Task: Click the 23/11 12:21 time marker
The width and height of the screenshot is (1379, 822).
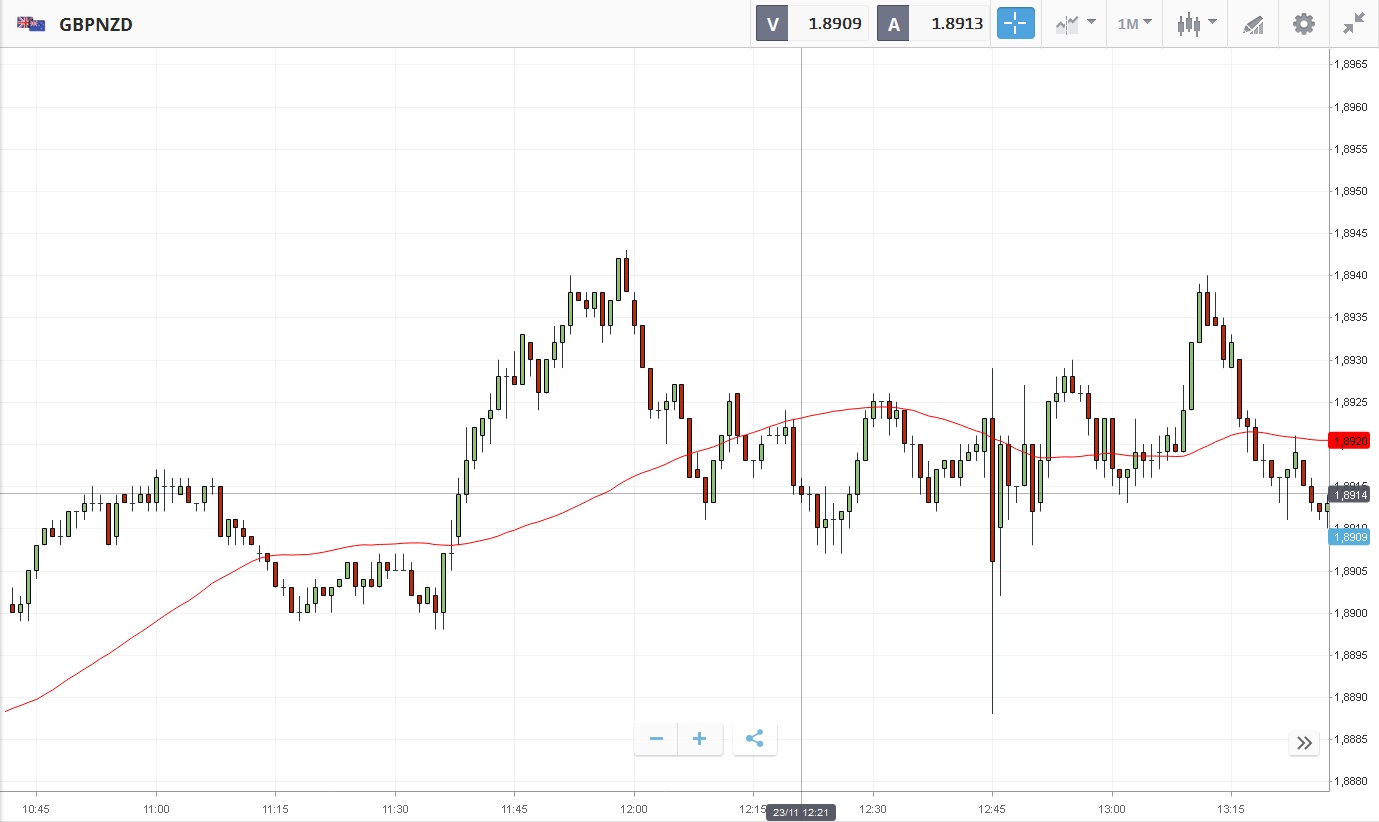Action: coord(801,812)
